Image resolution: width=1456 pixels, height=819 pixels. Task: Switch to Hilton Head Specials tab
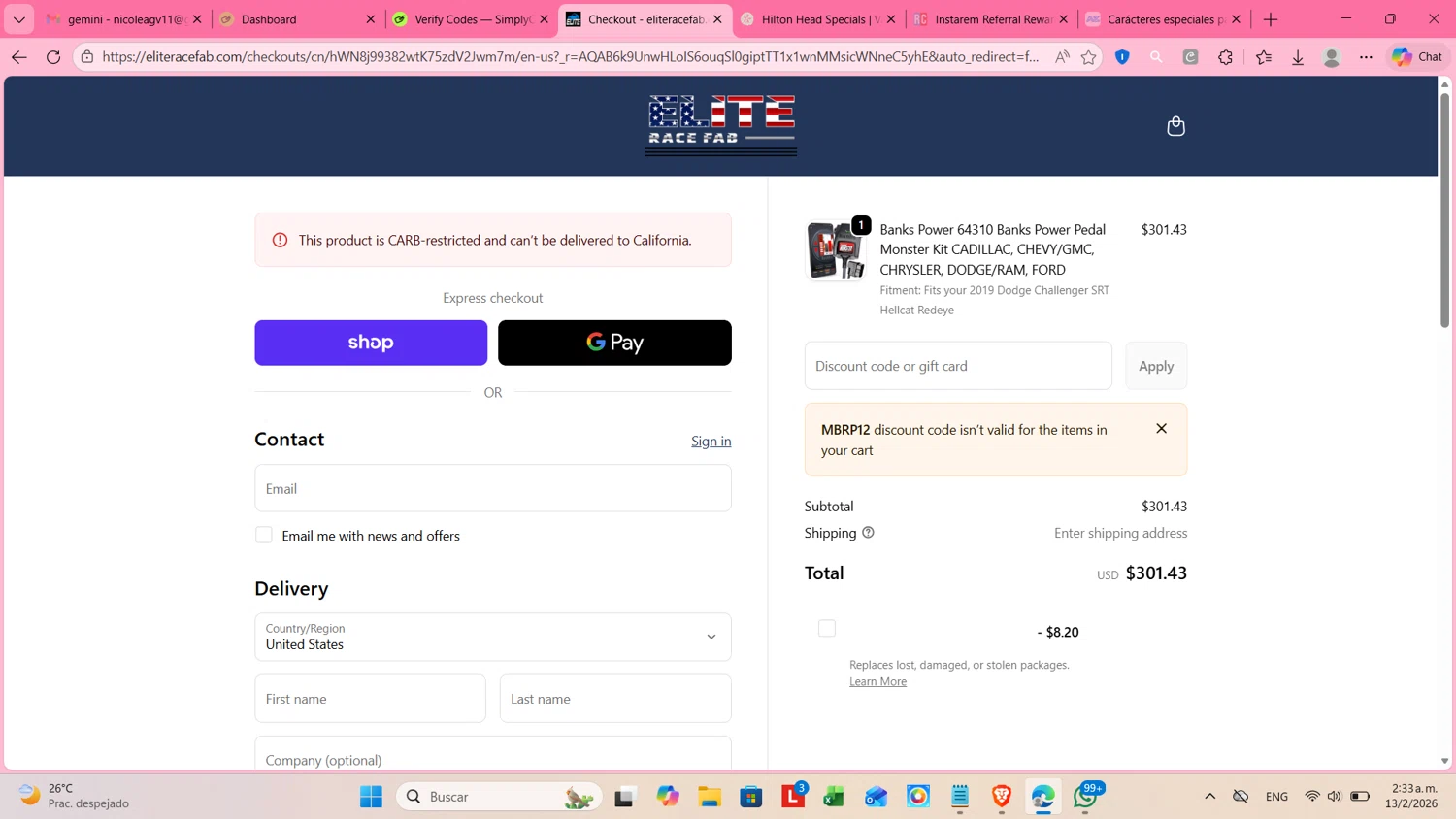pyautogui.click(x=818, y=19)
